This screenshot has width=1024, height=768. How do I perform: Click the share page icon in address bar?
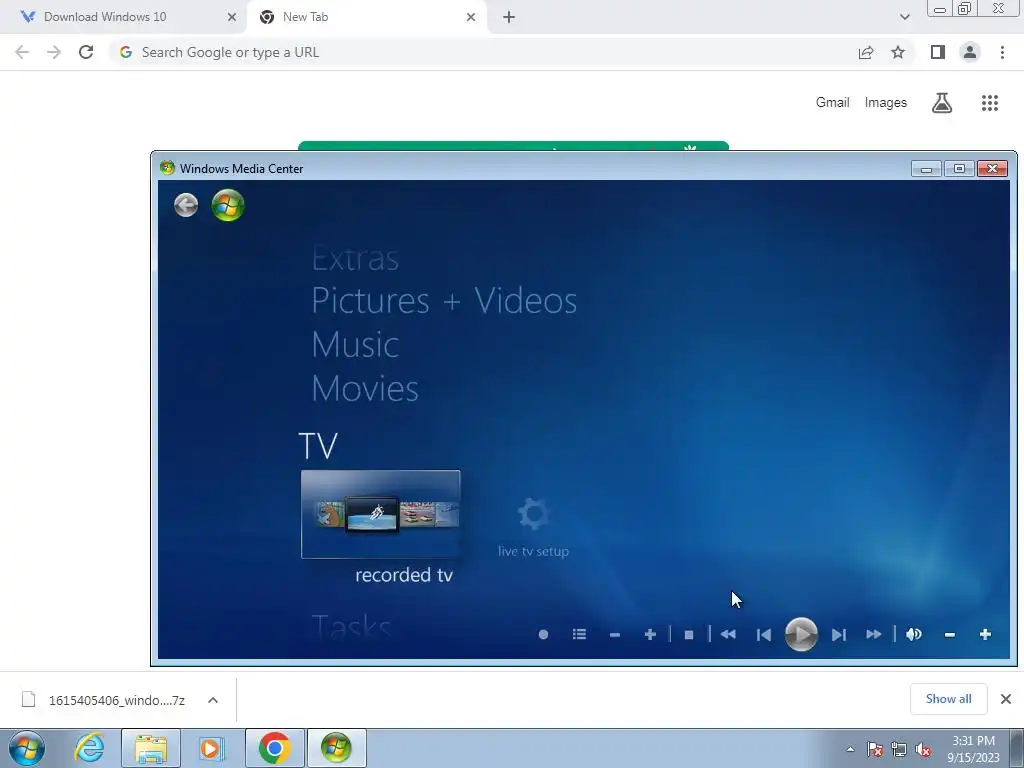[x=866, y=52]
